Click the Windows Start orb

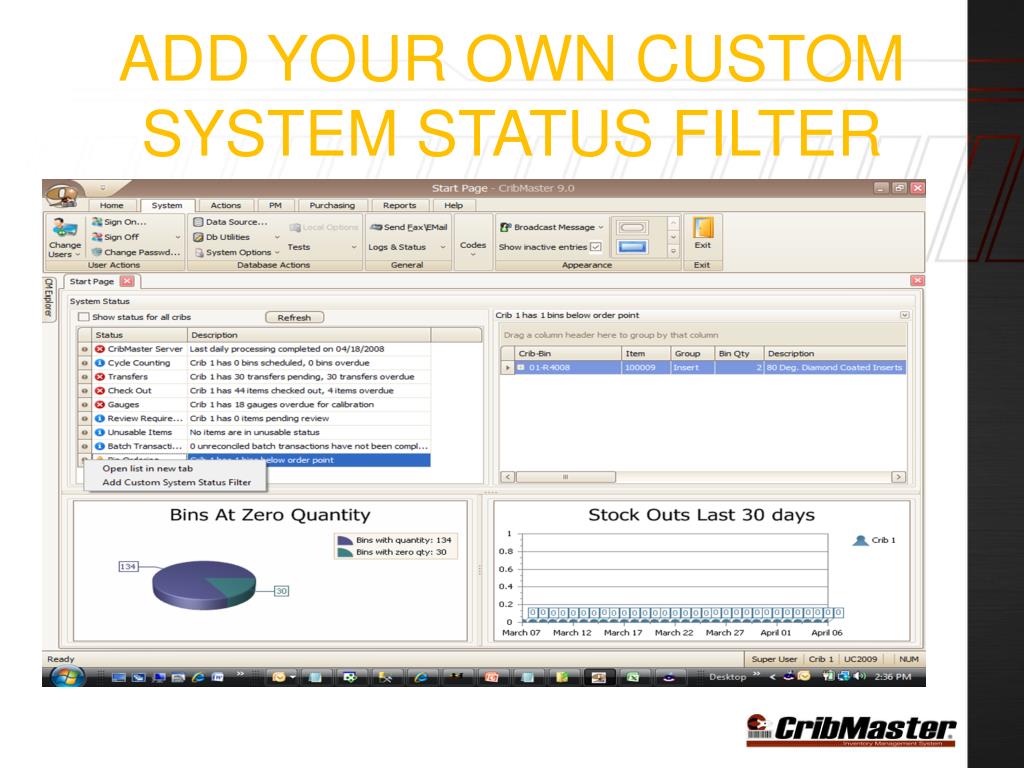67,677
